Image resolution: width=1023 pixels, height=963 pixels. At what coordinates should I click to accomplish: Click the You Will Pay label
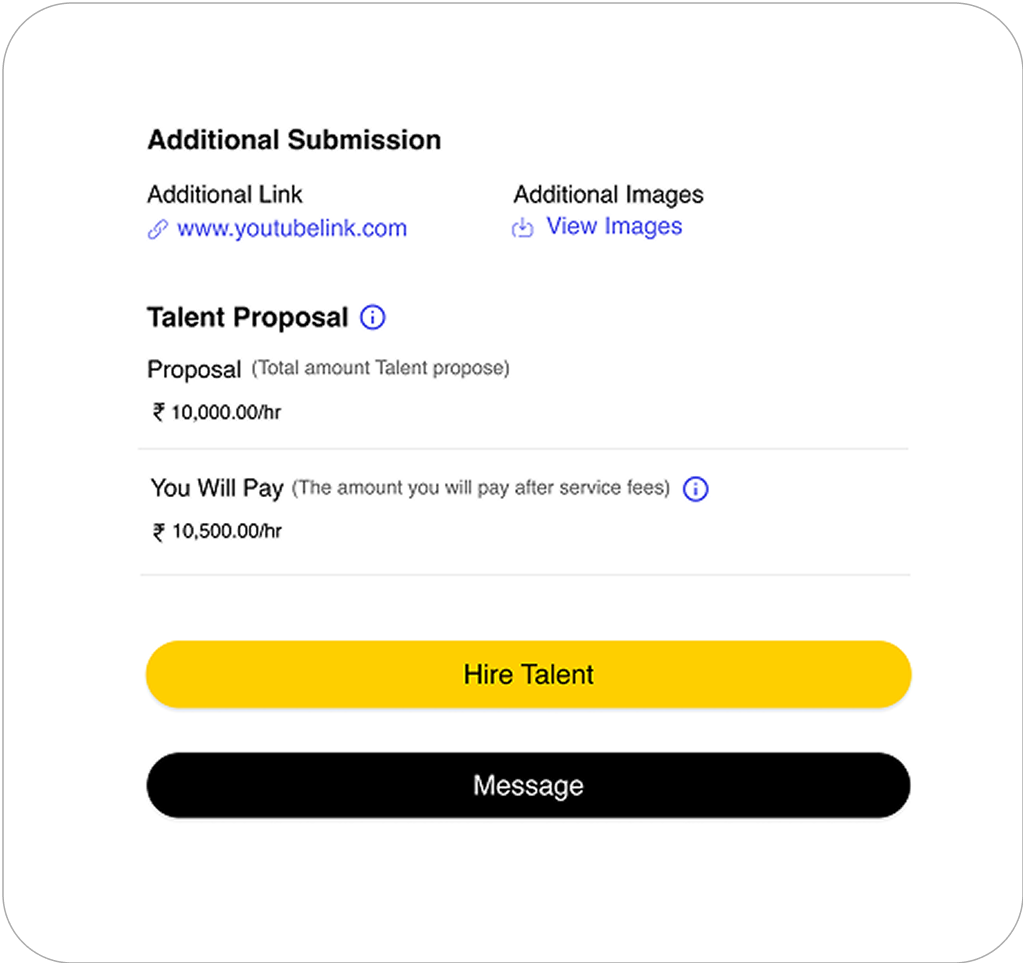point(217,488)
